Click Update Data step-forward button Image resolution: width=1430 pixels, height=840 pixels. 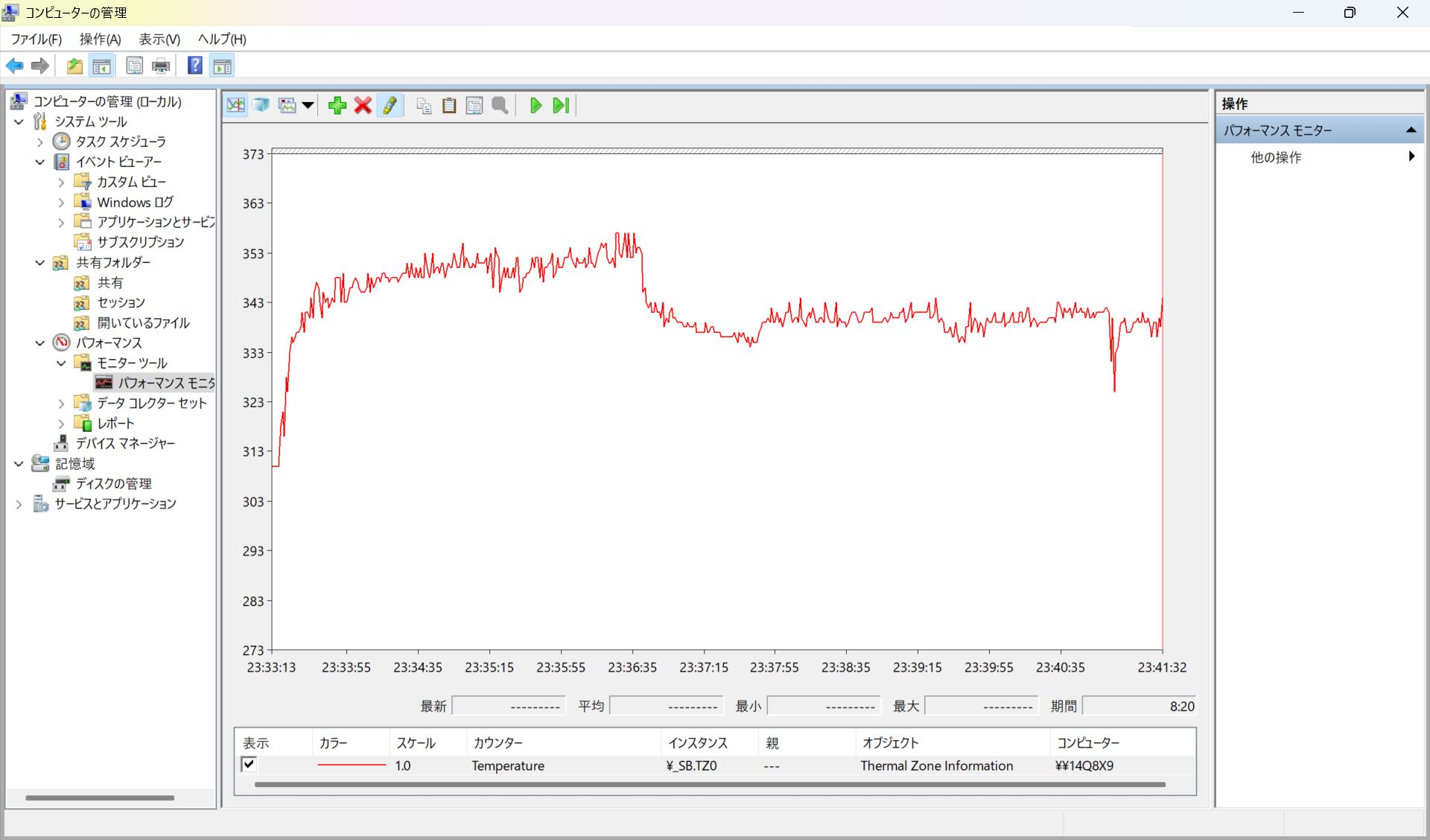coord(562,106)
